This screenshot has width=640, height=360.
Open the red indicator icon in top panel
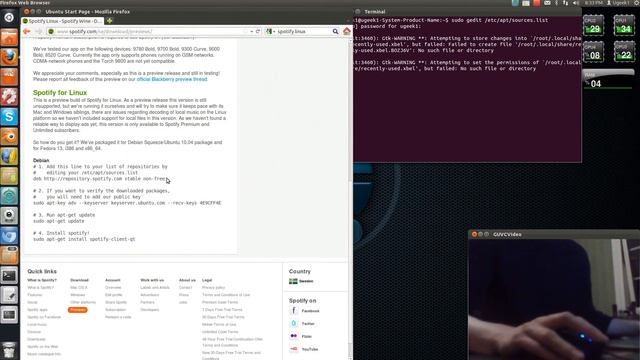pos(536,3)
